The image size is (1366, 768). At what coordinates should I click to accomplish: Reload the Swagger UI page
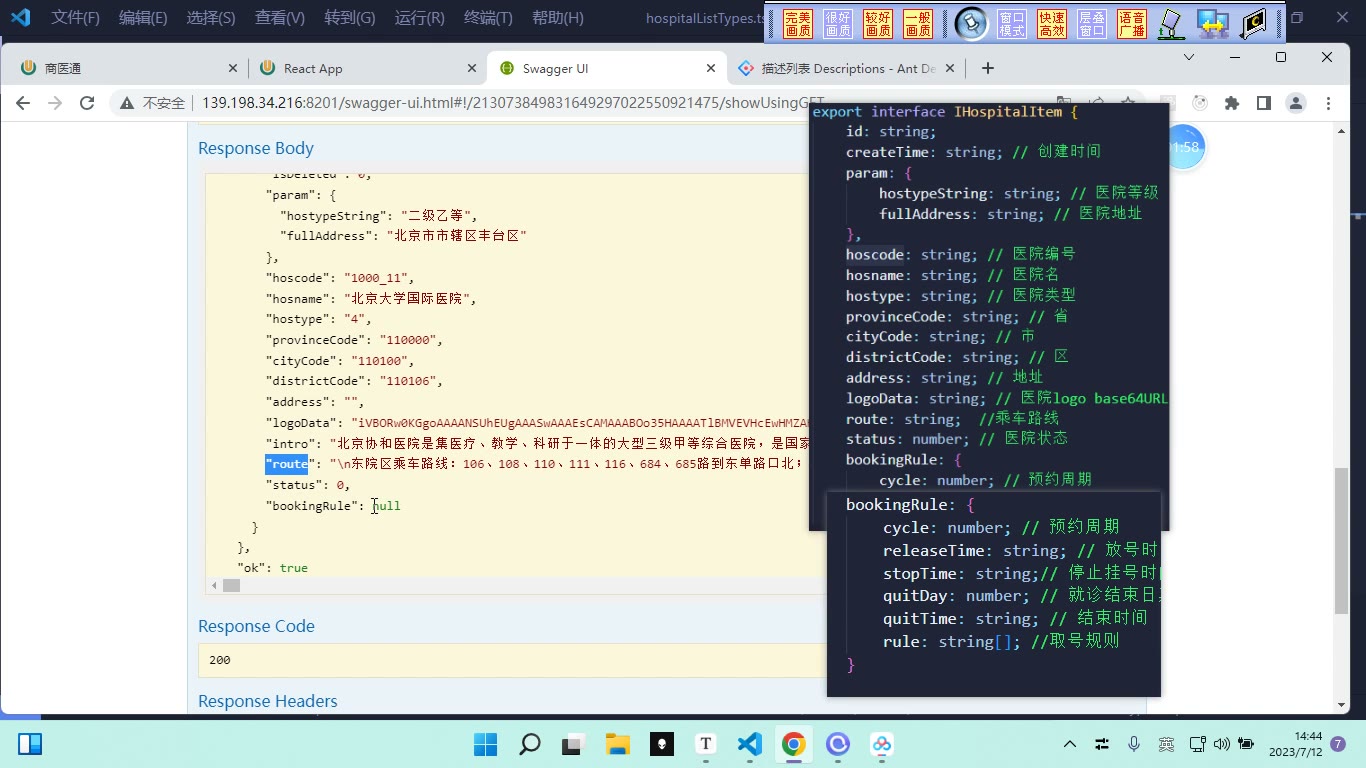point(87,103)
